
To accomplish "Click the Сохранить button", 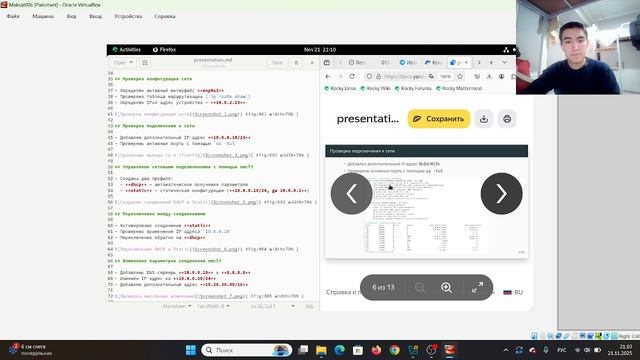I will [x=439, y=119].
